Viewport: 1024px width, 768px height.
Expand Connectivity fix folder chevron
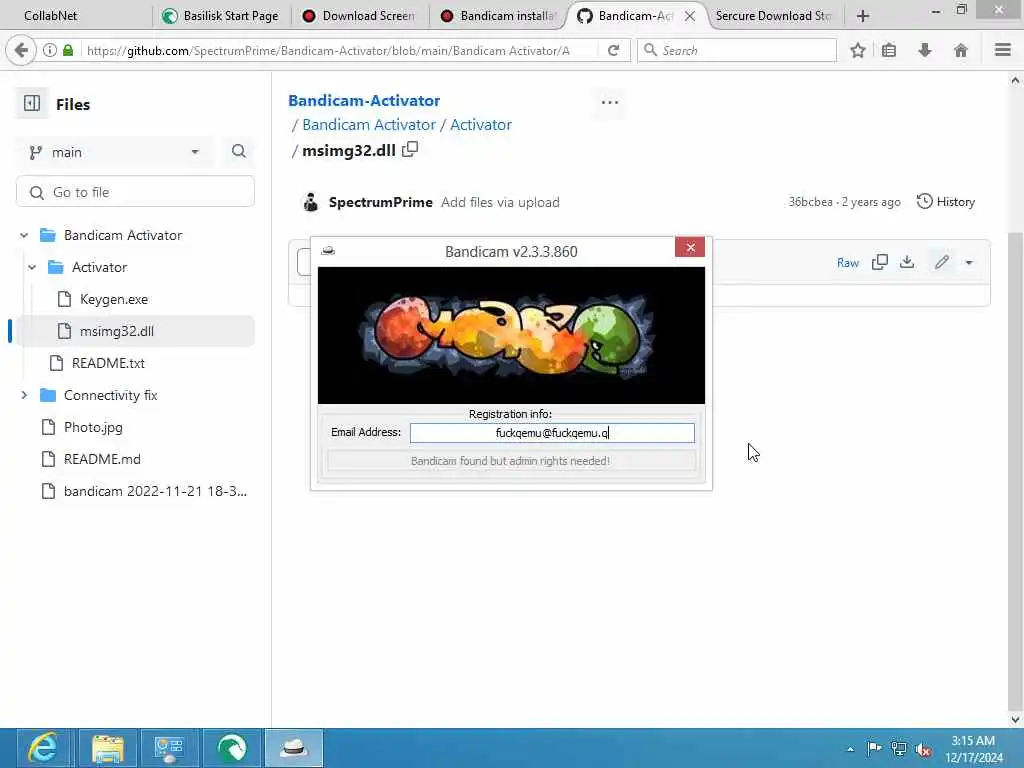tap(24, 395)
